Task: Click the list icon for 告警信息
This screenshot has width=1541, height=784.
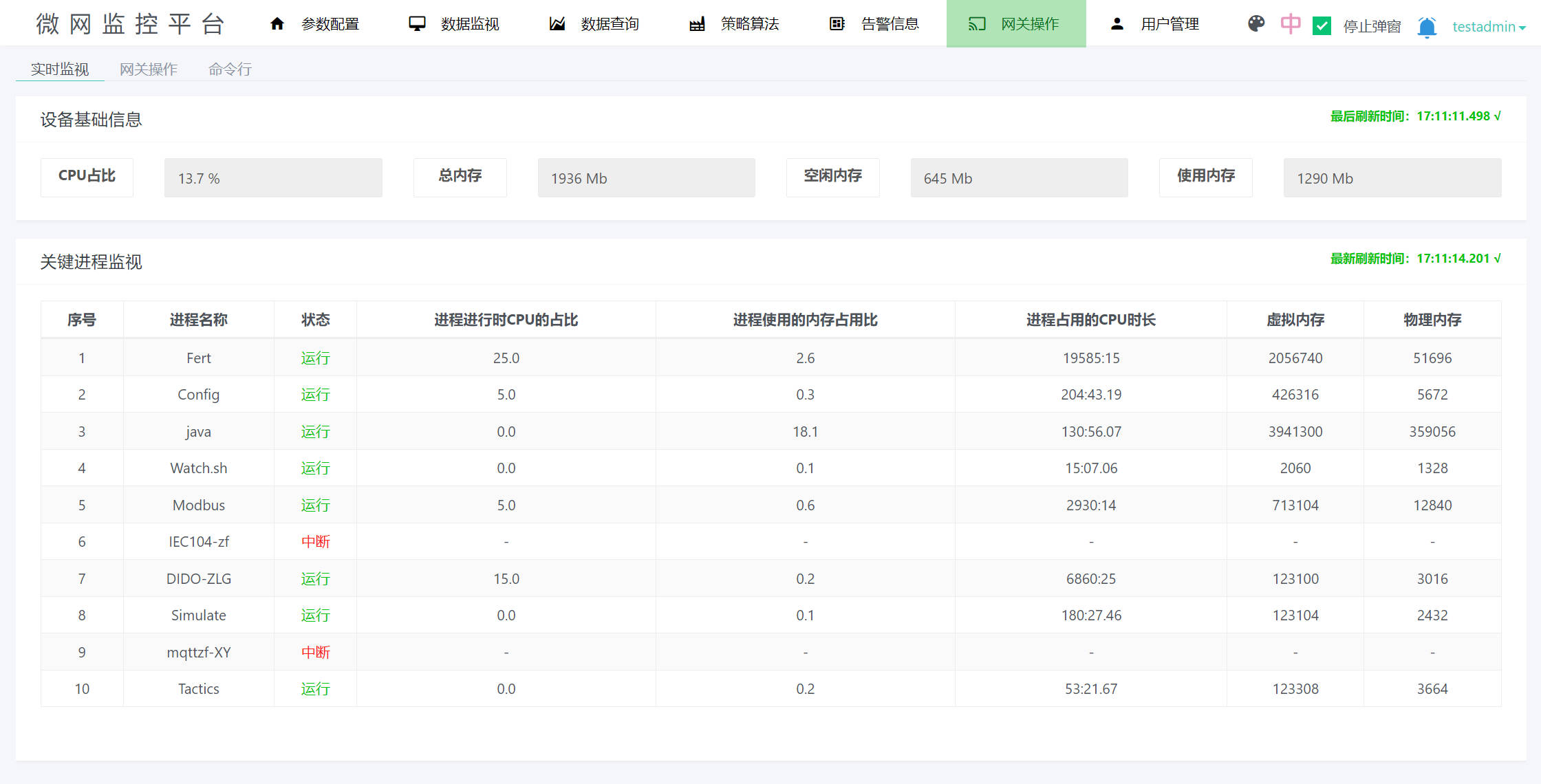Action: [x=837, y=24]
